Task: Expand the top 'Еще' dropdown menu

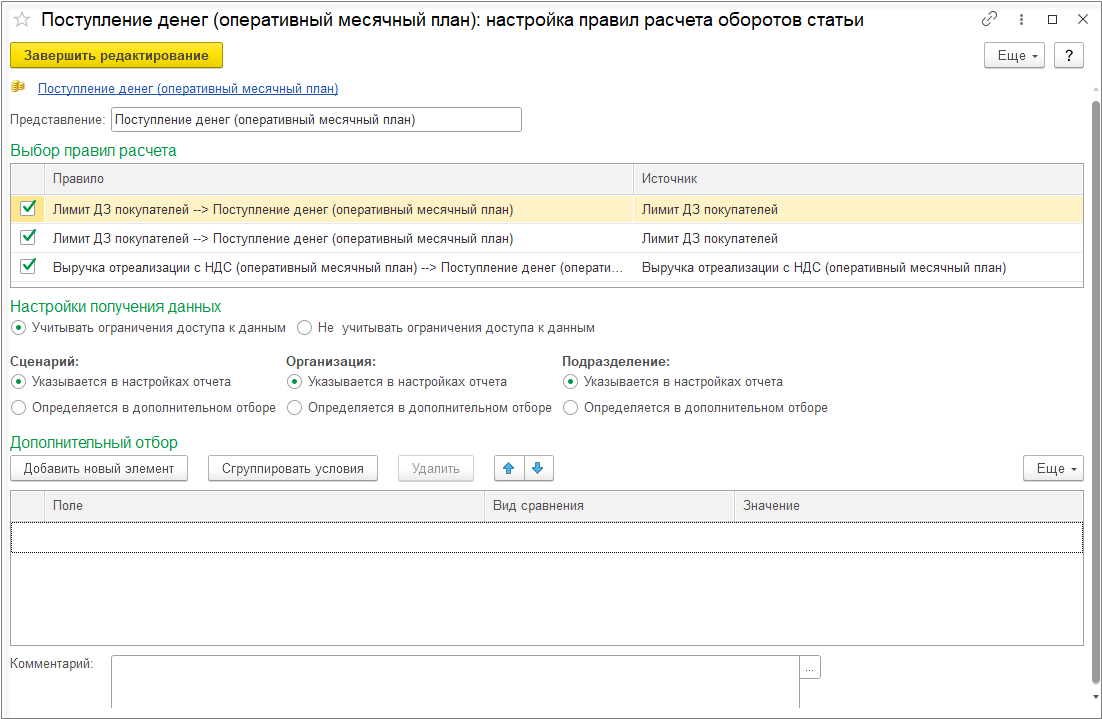Action: click(x=1014, y=55)
